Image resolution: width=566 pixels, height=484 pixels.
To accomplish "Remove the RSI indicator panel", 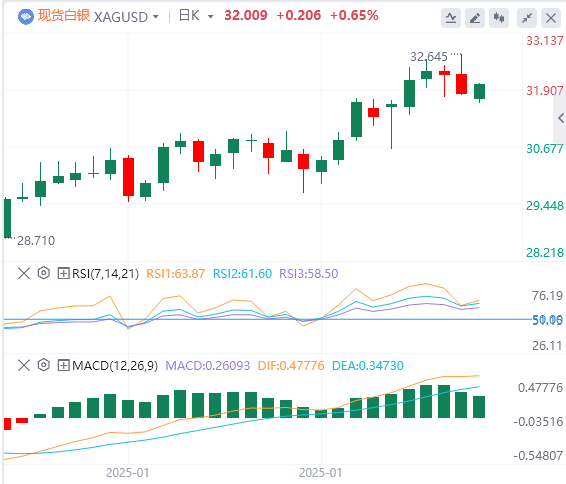I will [24, 273].
